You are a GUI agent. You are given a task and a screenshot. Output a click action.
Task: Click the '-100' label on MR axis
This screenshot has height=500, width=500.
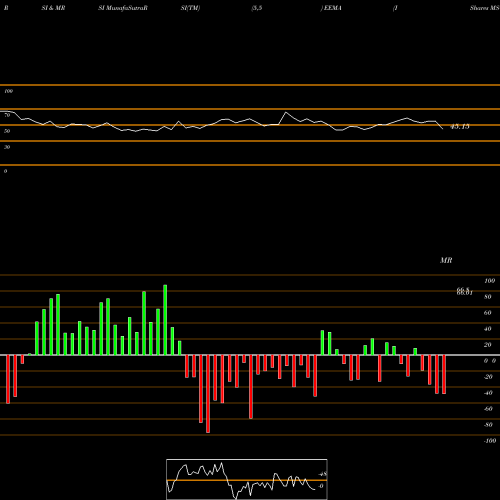(x=490, y=441)
